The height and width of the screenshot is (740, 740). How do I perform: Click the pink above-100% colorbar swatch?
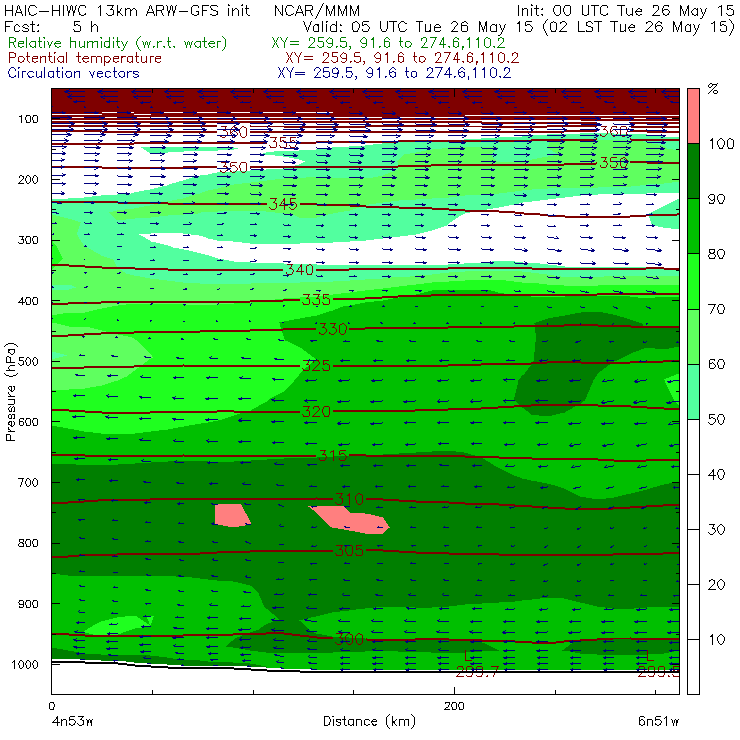tap(693, 116)
